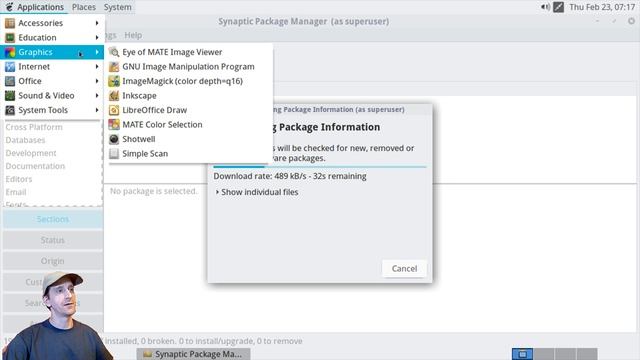
Task: Expand Education submenu arrow
Action: [x=97, y=38]
